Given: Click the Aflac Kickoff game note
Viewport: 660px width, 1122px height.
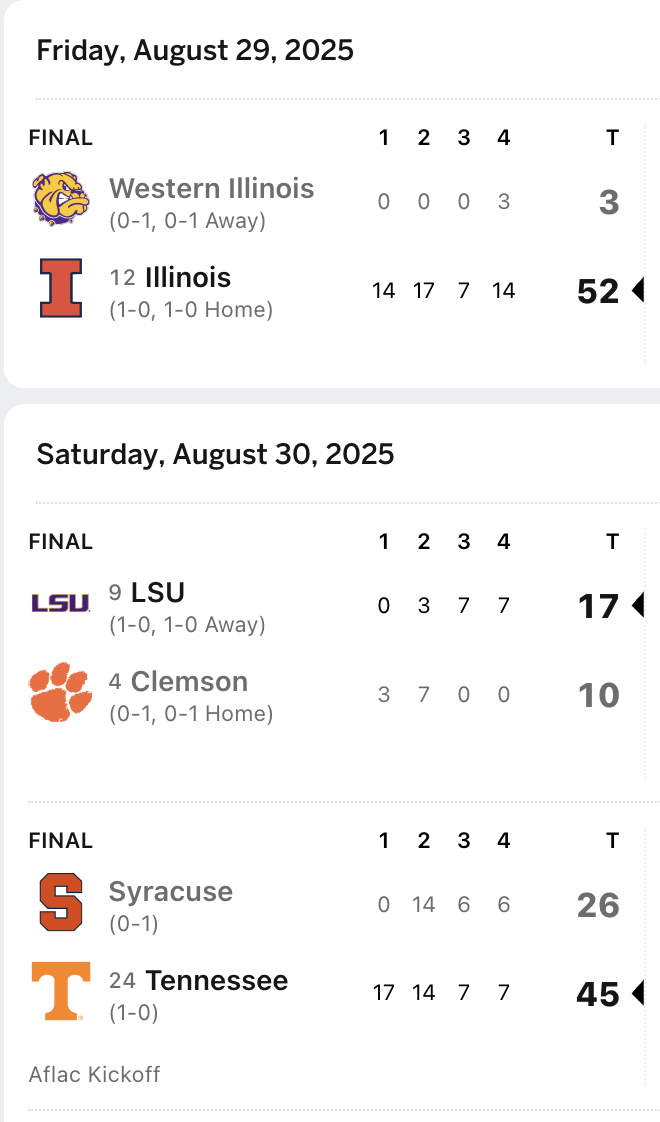Looking at the screenshot, I should 94,1074.
